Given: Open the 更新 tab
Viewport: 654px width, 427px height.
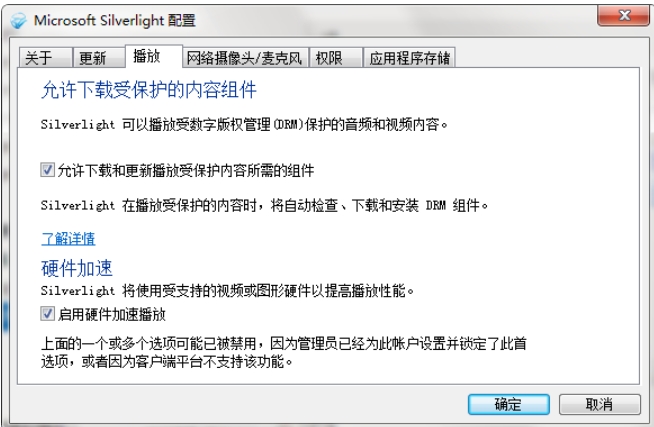Looking at the screenshot, I should pos(98,58).
